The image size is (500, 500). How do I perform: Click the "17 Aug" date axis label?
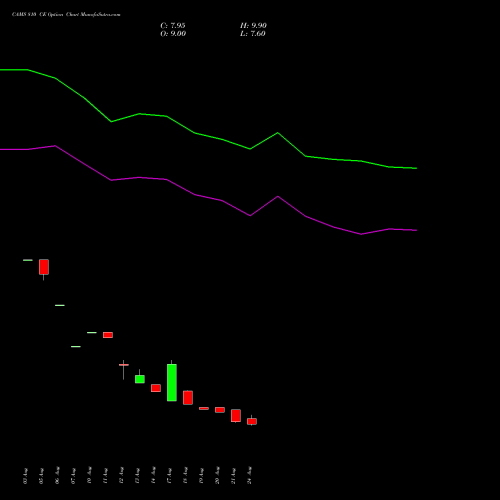169,476
